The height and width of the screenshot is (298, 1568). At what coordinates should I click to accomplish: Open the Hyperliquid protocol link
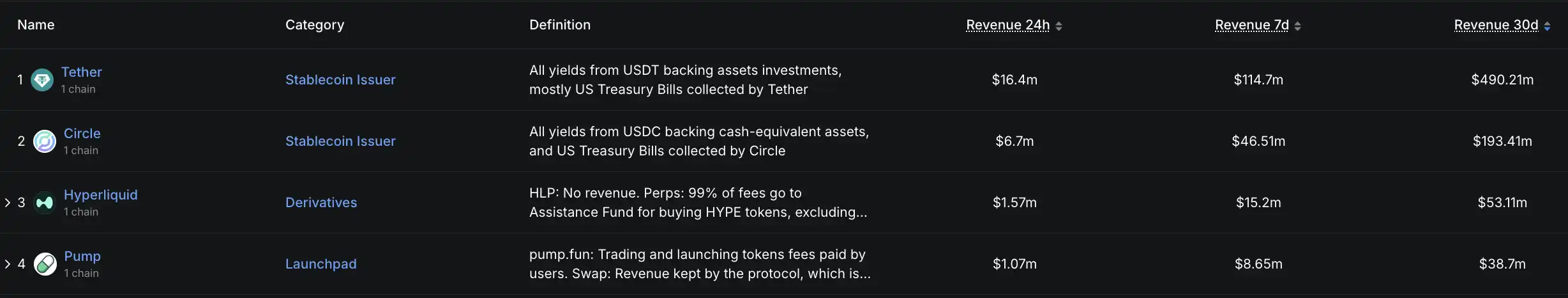point(101,195)
